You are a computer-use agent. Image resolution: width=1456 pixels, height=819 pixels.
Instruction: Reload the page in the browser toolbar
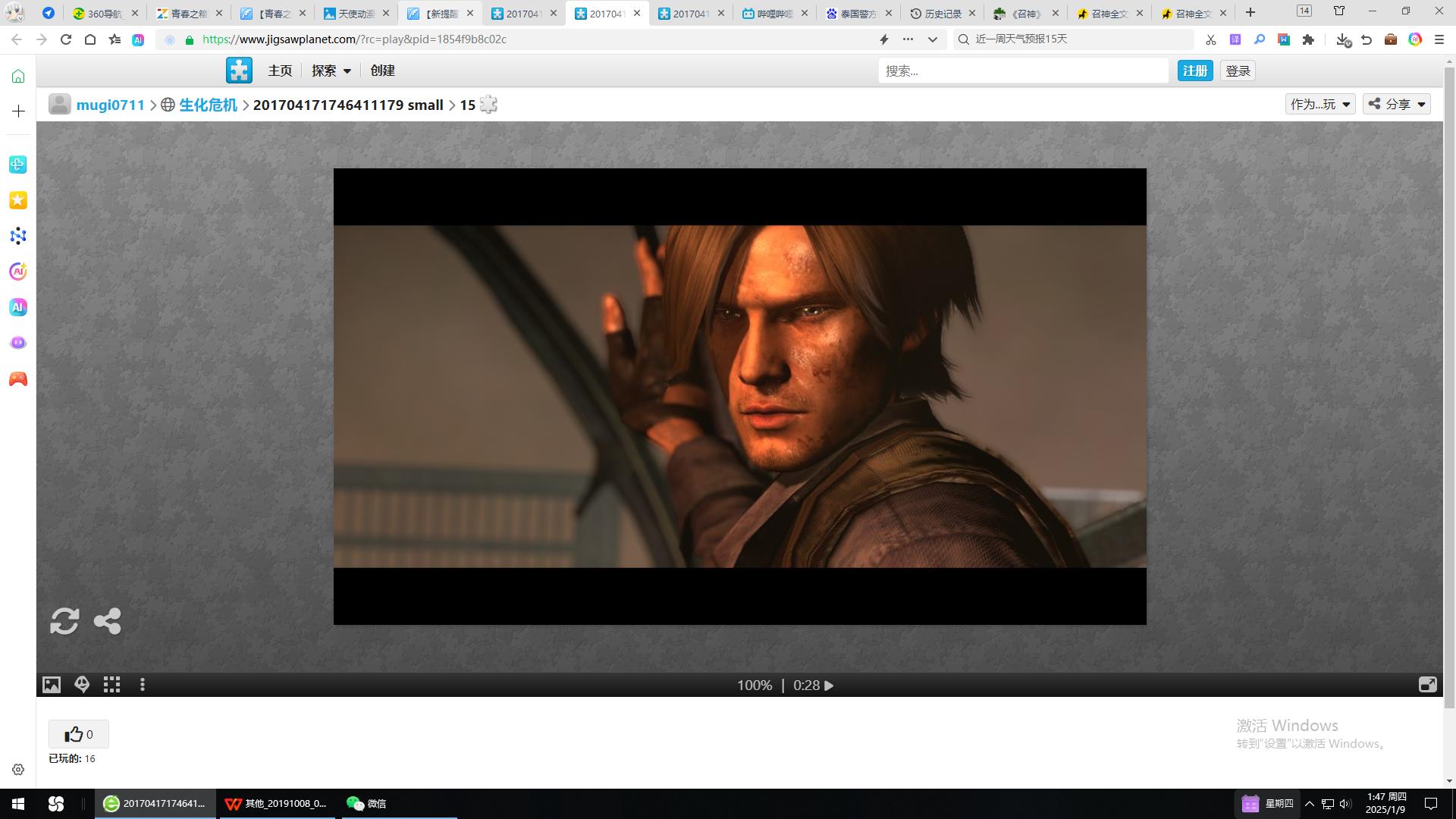point(66,39)
